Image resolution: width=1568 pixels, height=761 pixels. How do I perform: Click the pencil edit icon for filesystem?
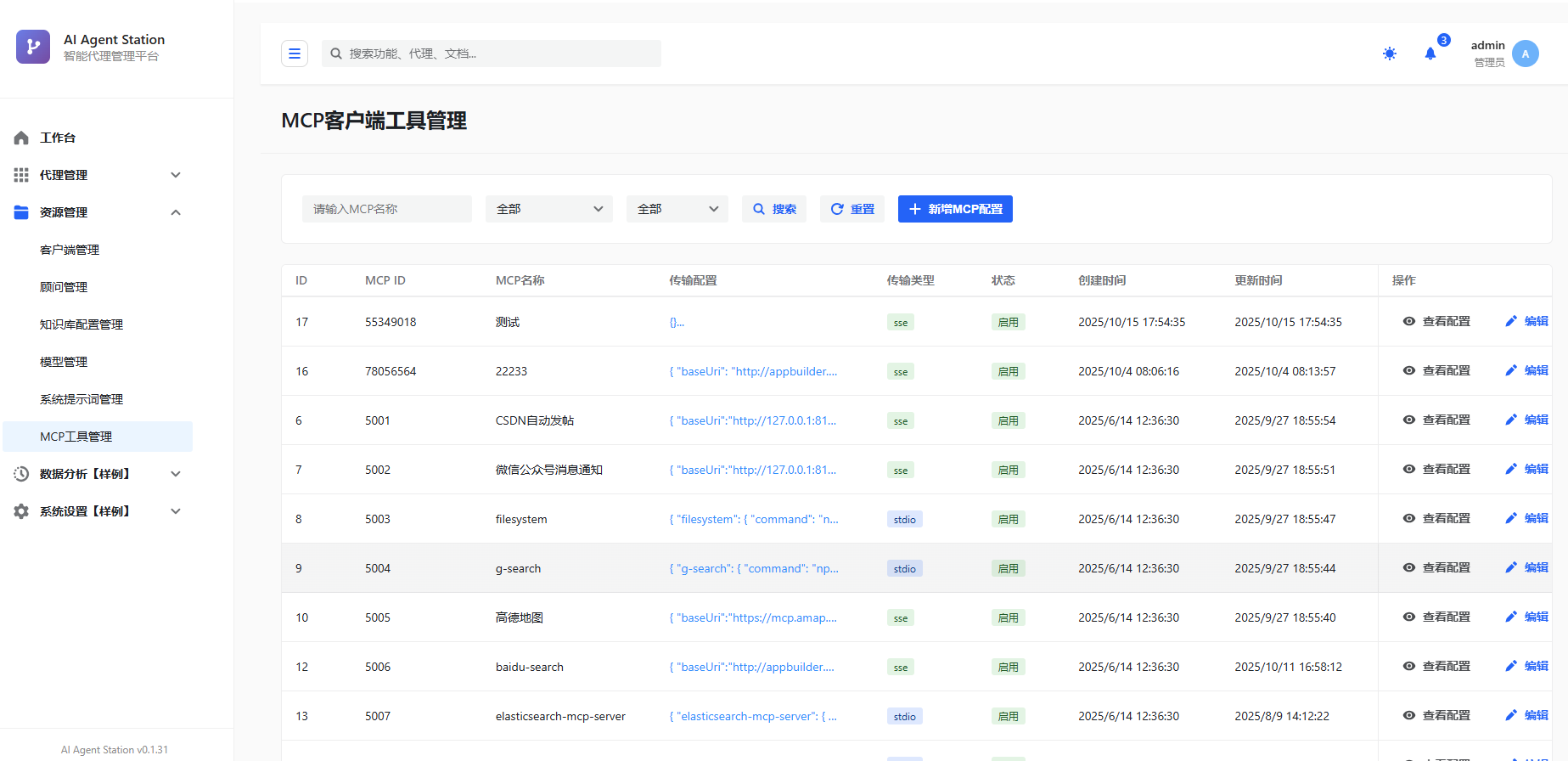tap(1511, 518)
